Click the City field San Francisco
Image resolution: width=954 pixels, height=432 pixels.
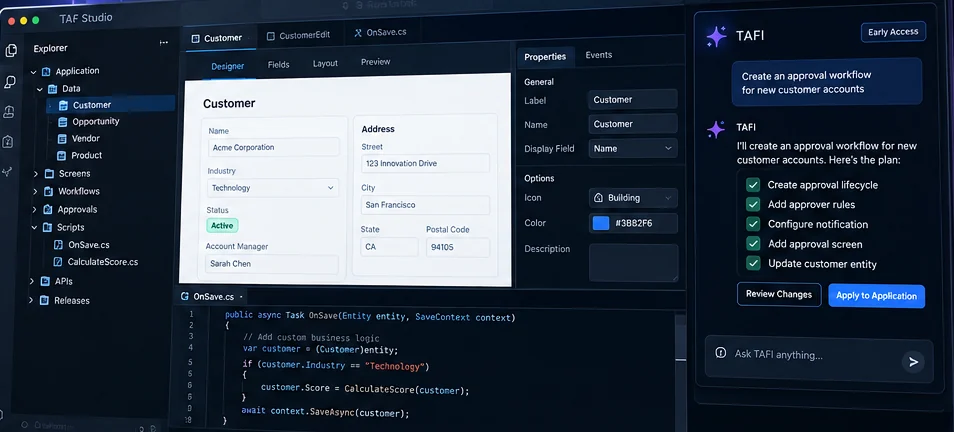pyautogui.click(x=425, y=205)
